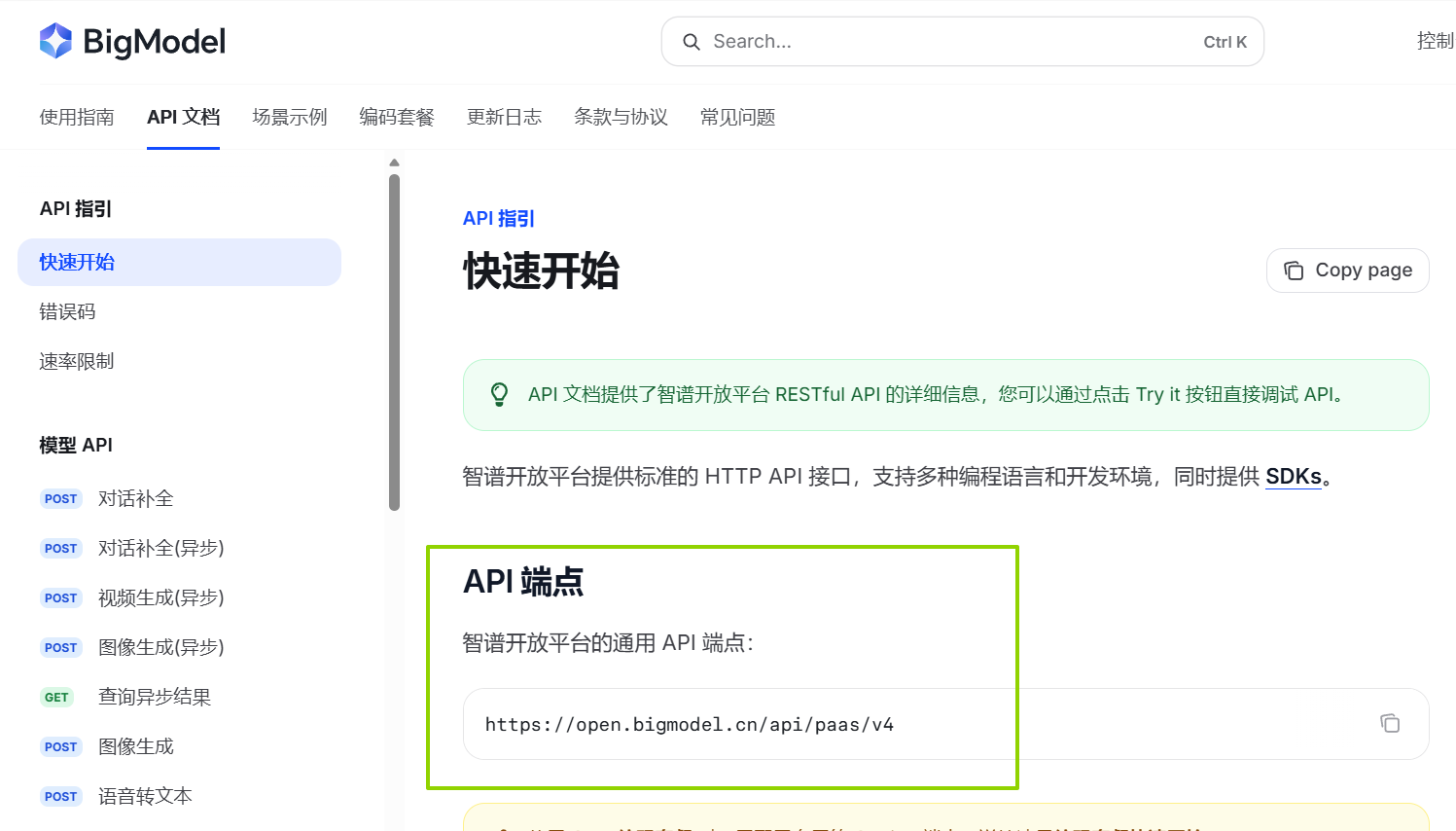Click the sidebar vertical scrollbar thumb
Image resolution: width=1456 pixels, height=831 pixels.
pyautogui.click(x=394, y=343)
